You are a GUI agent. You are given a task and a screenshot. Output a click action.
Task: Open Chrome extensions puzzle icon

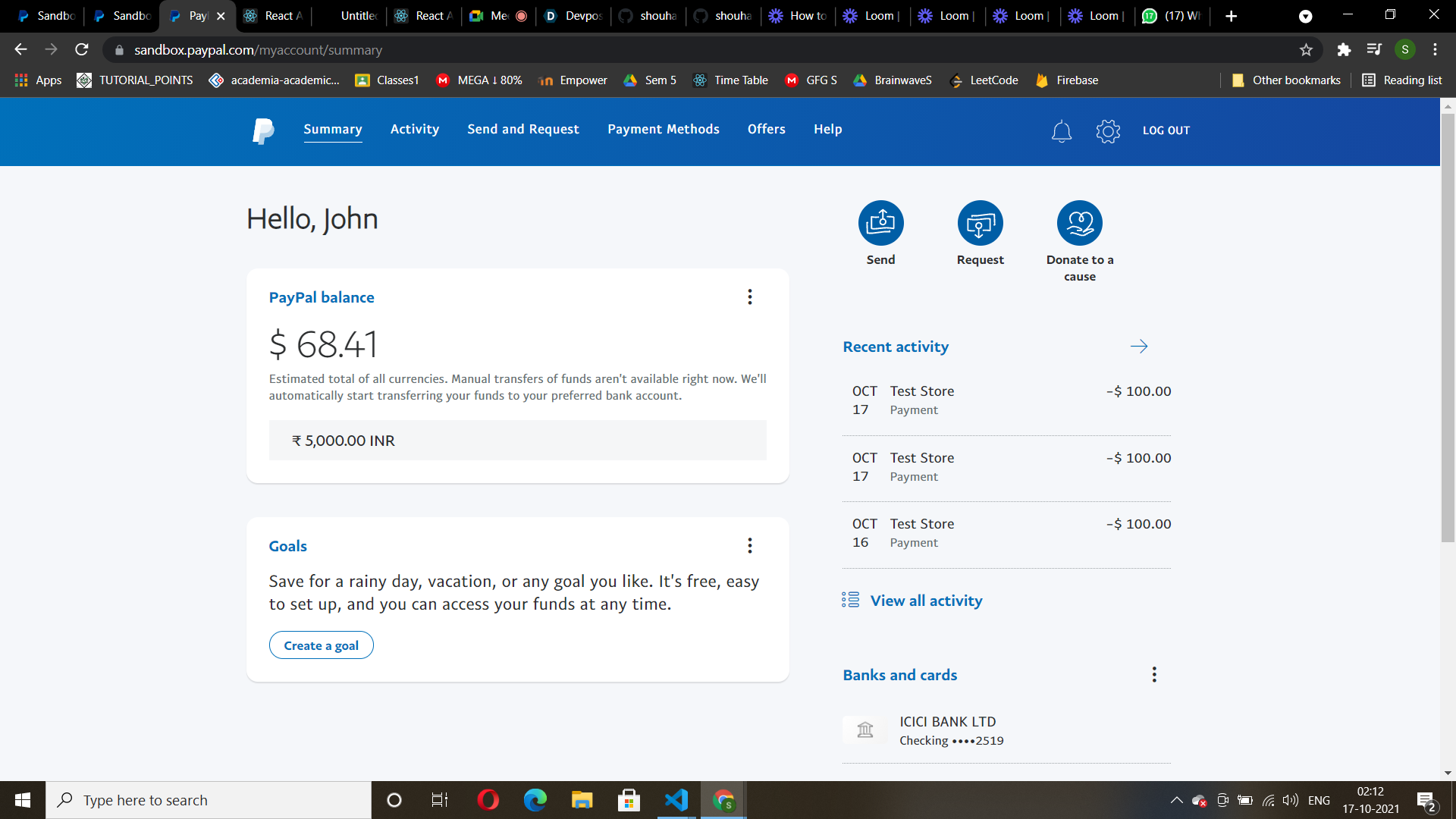(1344, 50)
